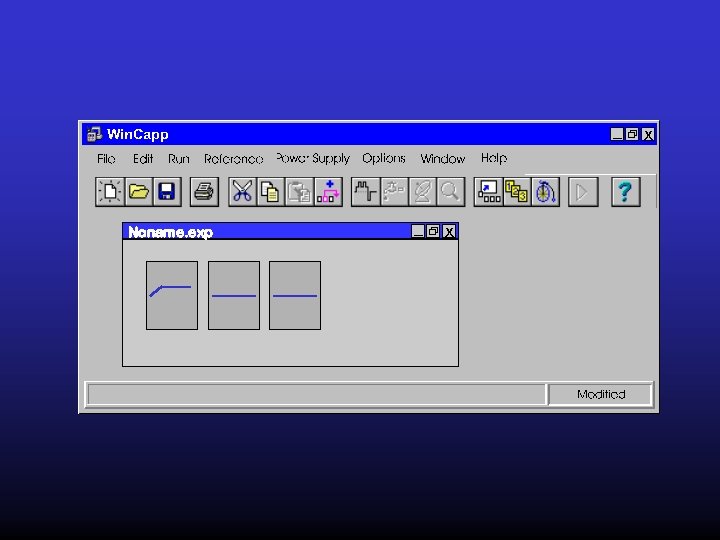
Task: Open the Options menu
Action: [x=384, y=159]
